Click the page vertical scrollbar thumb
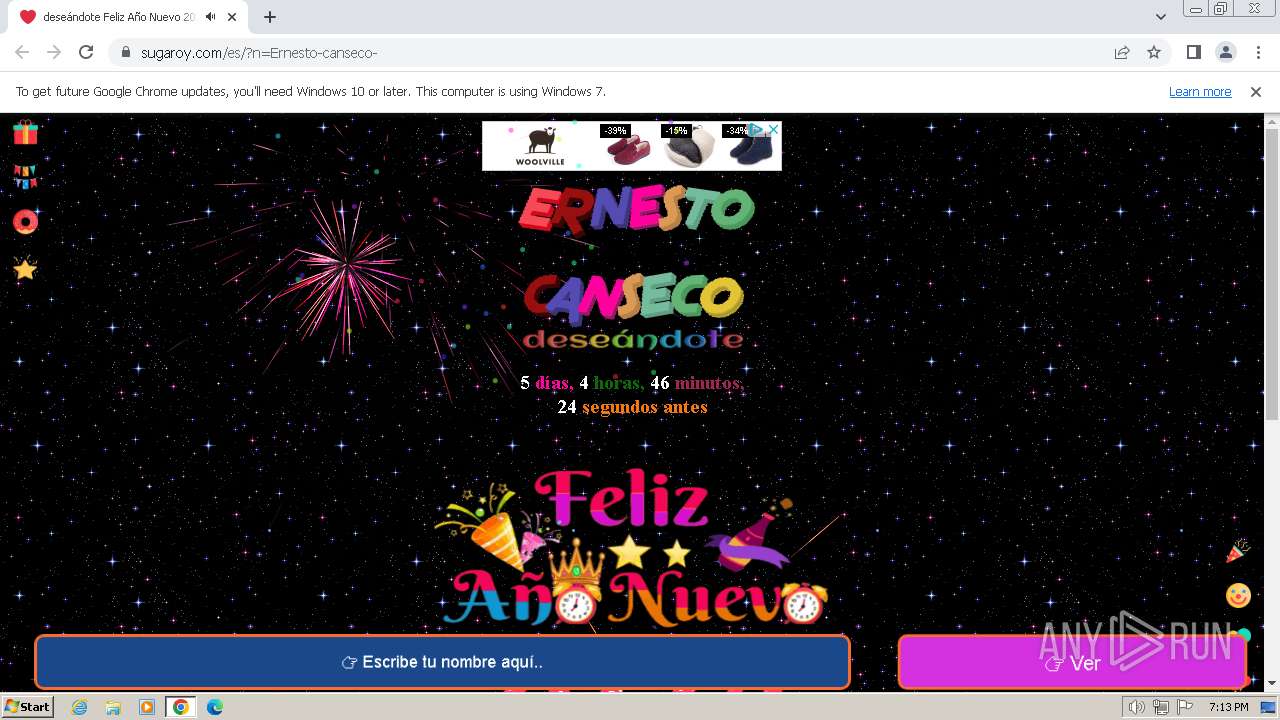 tap(1272, 275)
